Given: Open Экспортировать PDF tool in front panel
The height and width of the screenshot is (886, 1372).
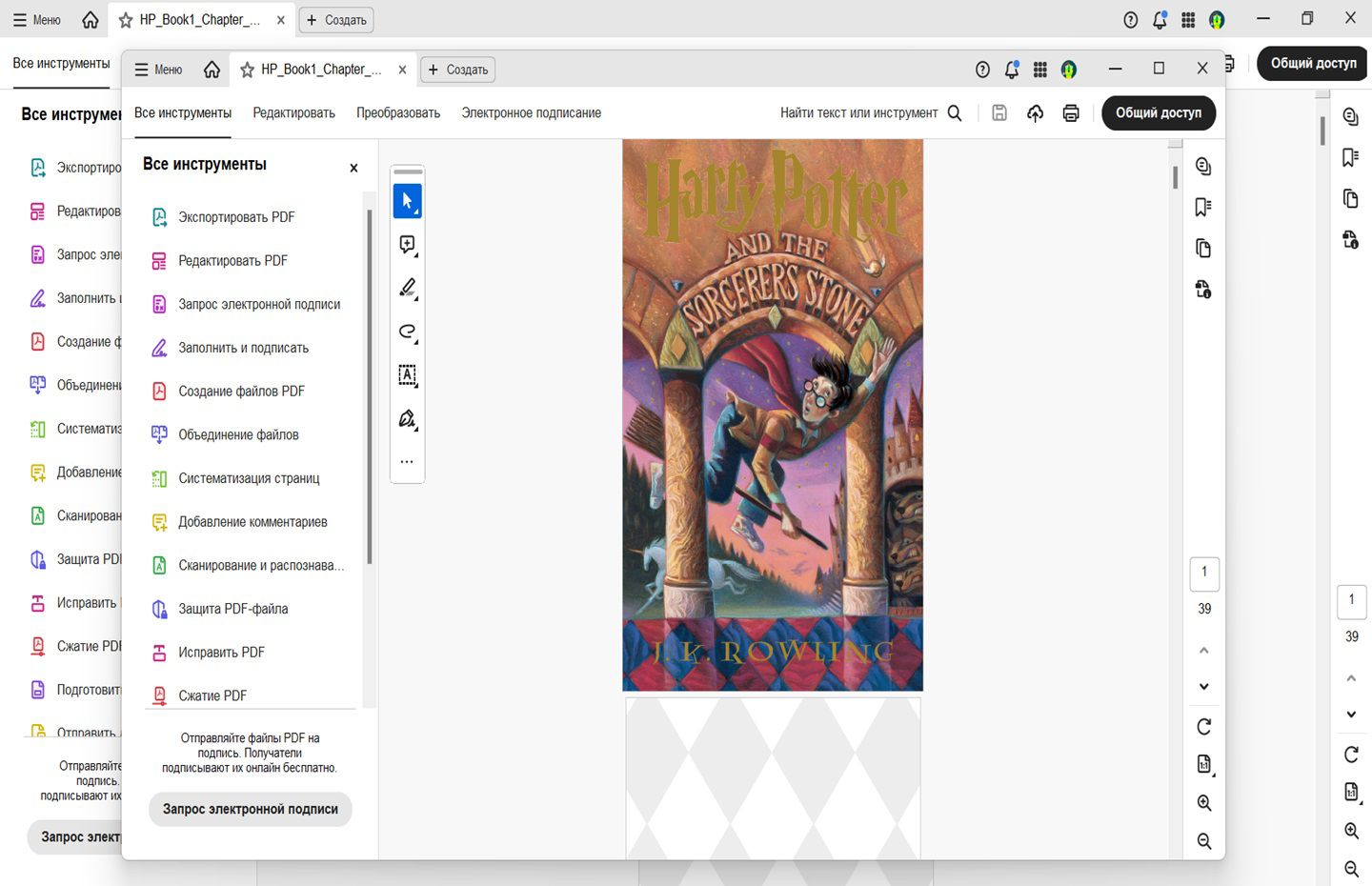Looking at the screenshot, I should [237, 217].
